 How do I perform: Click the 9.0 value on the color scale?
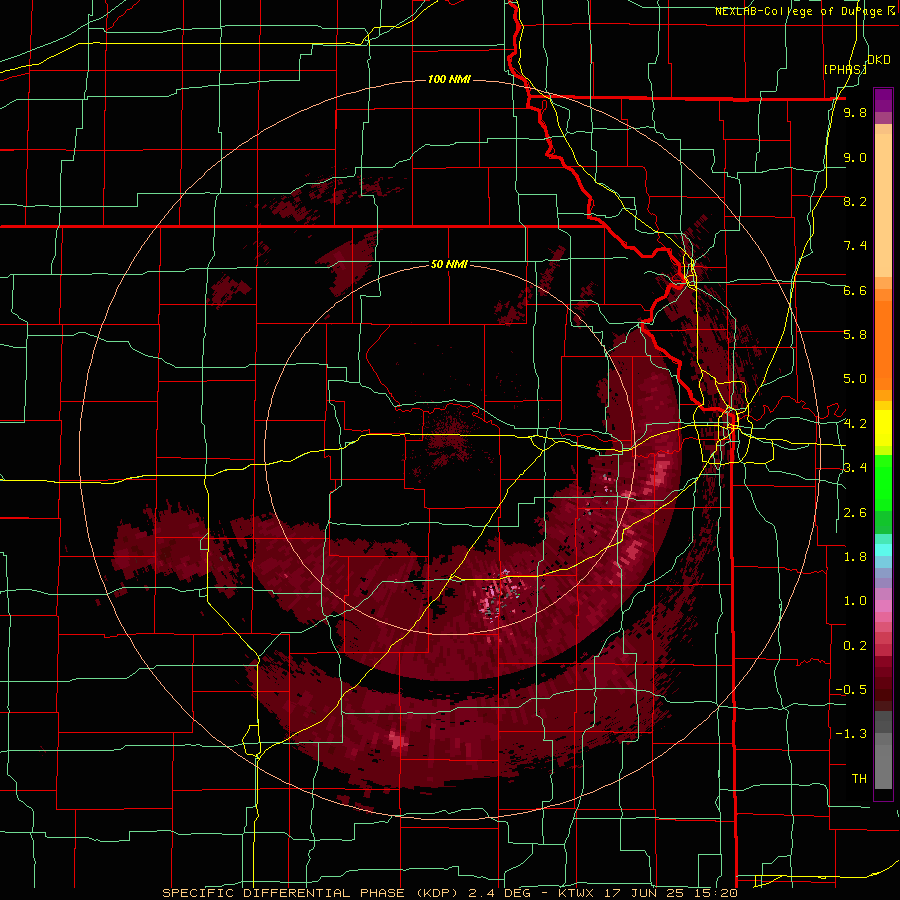coord(855,157)
